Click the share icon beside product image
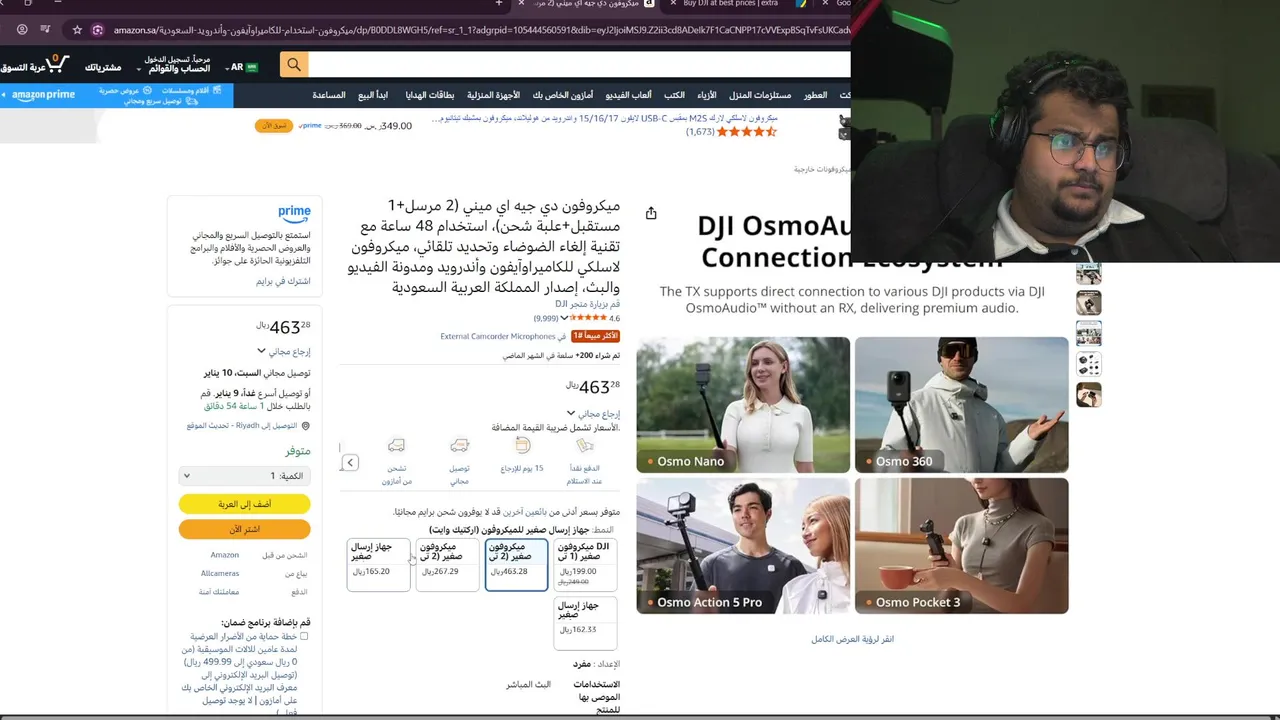The height and width of the screenshot is (720, 1280). tap(651, 213)
